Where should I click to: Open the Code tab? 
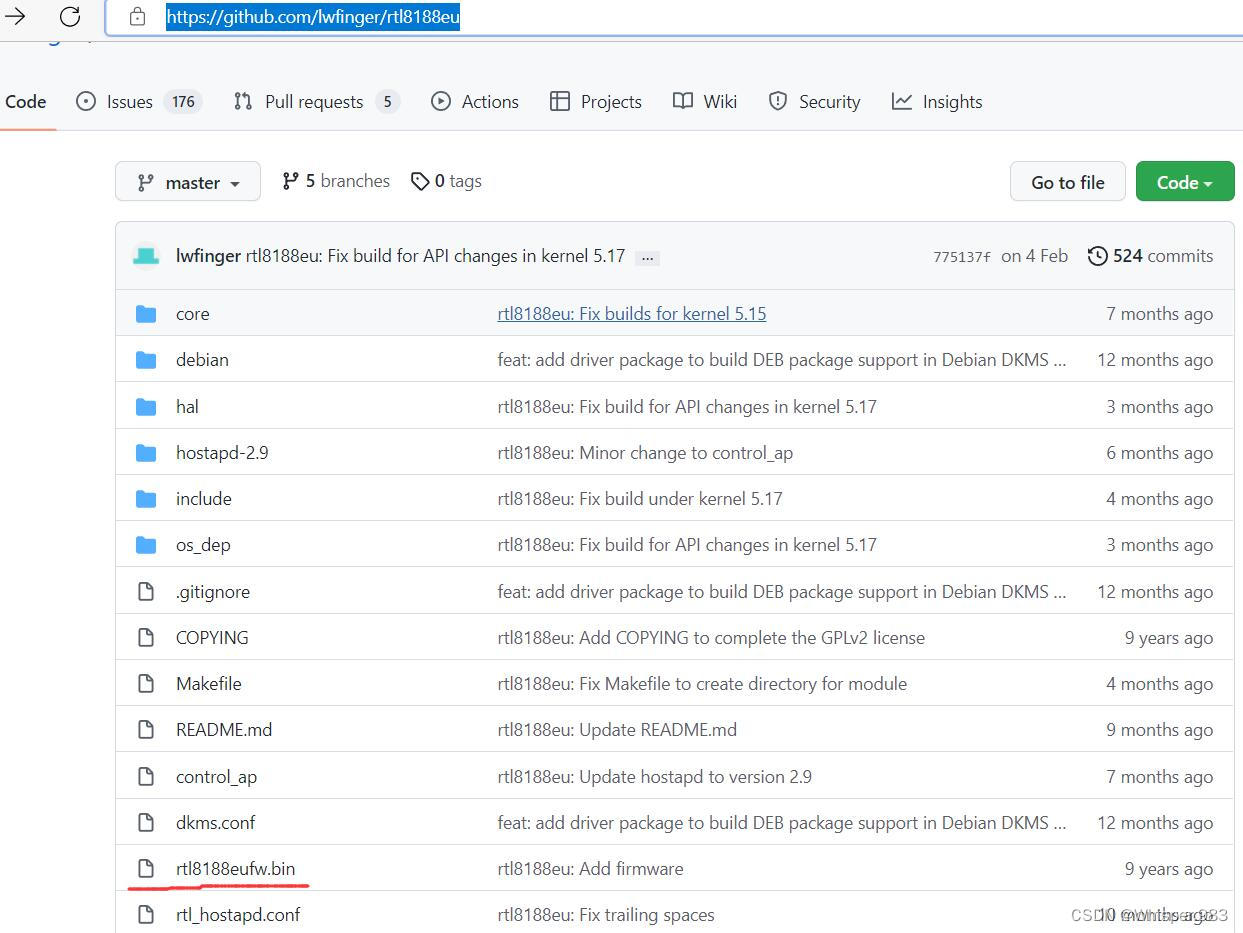click(25, 101)
